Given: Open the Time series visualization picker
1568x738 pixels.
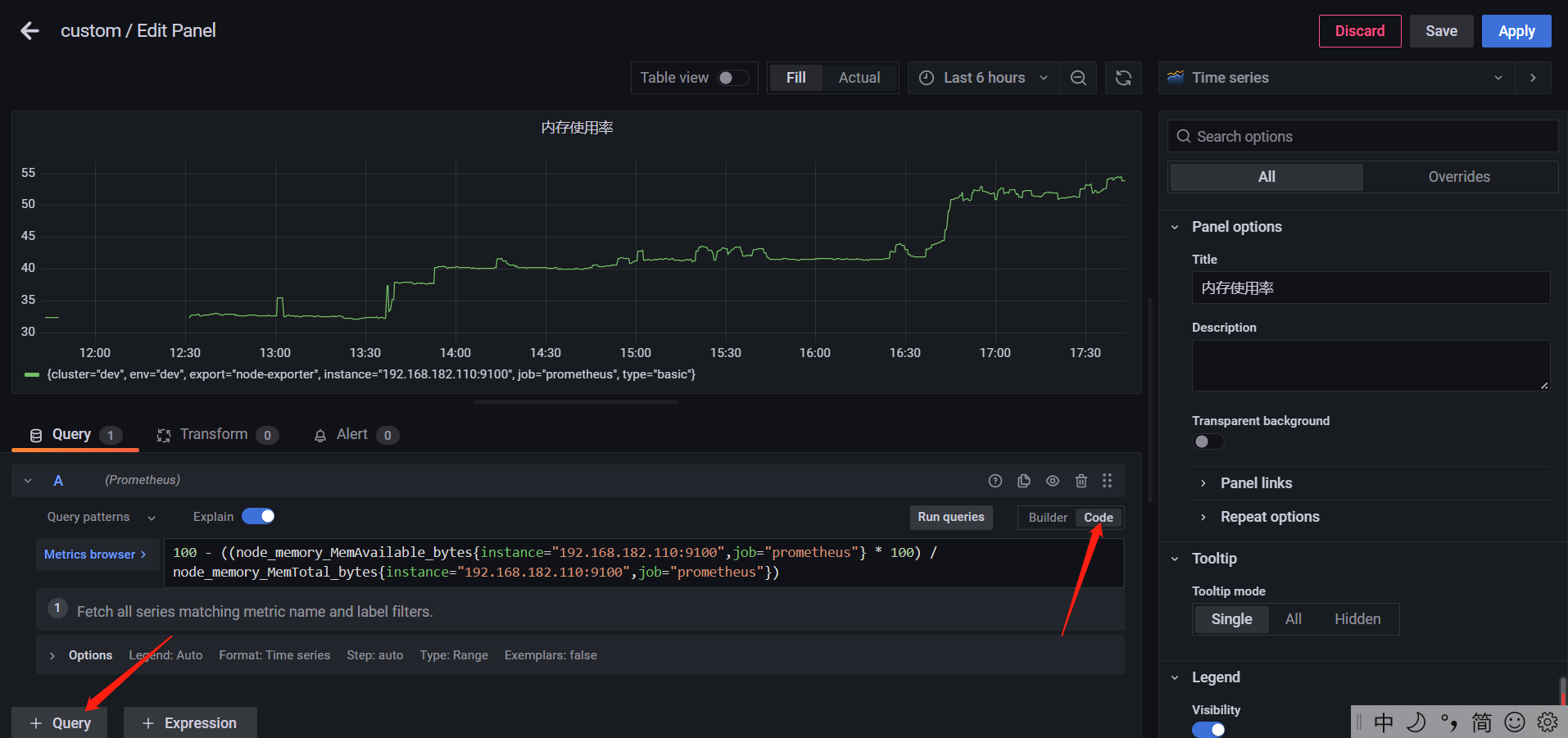Looking at the screenshot, I should click(x=1336, y=78).
